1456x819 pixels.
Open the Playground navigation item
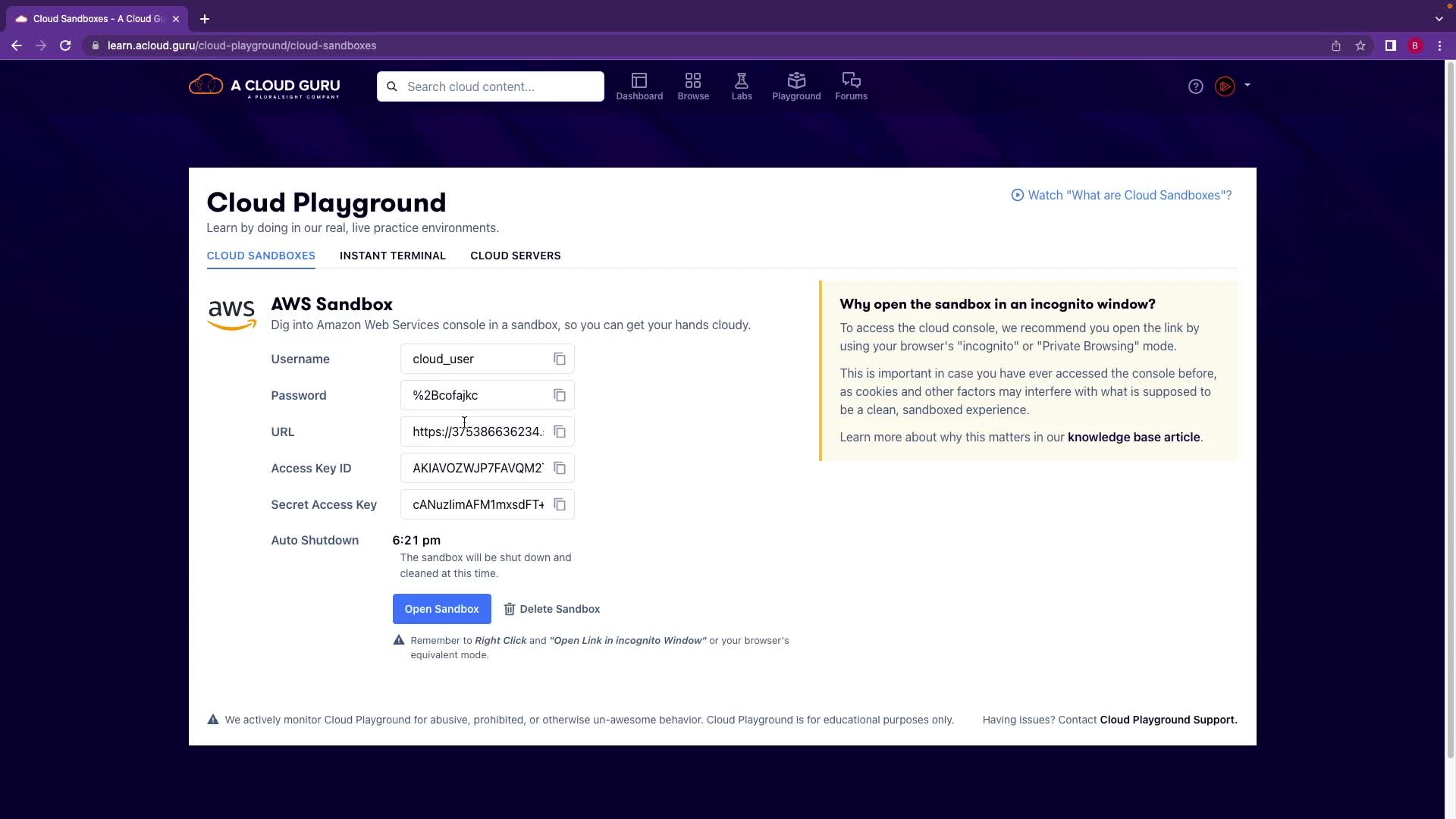[796, 86]
